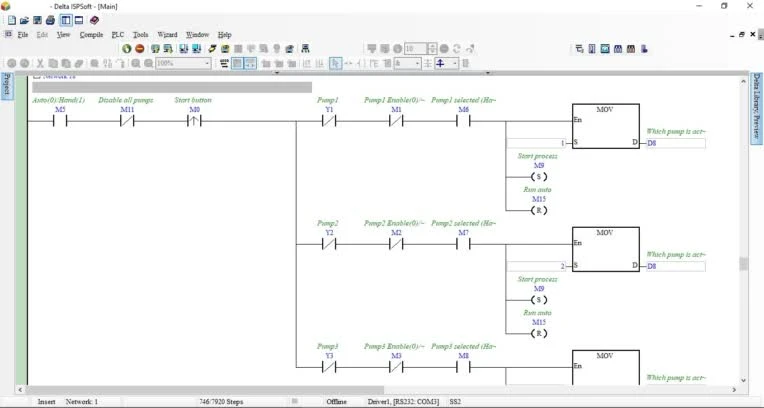Click the green Run PLC icon
The width and height of the screenshot is (764, 408).
pyautogui.click(x=127, y=48)
